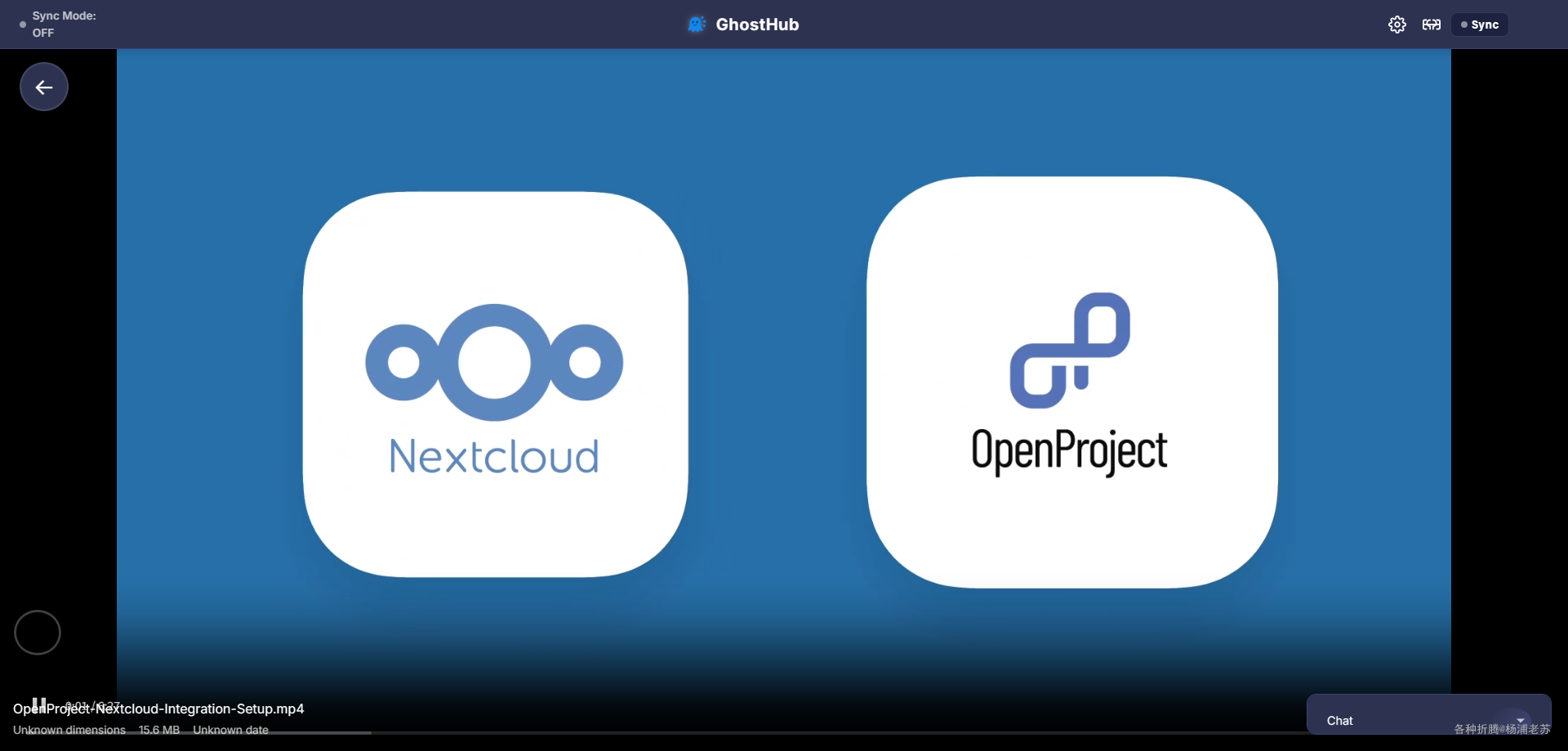The image size is (1568, 751).
Task: Click the playback time counter
Action: click(x=92, y=704)
